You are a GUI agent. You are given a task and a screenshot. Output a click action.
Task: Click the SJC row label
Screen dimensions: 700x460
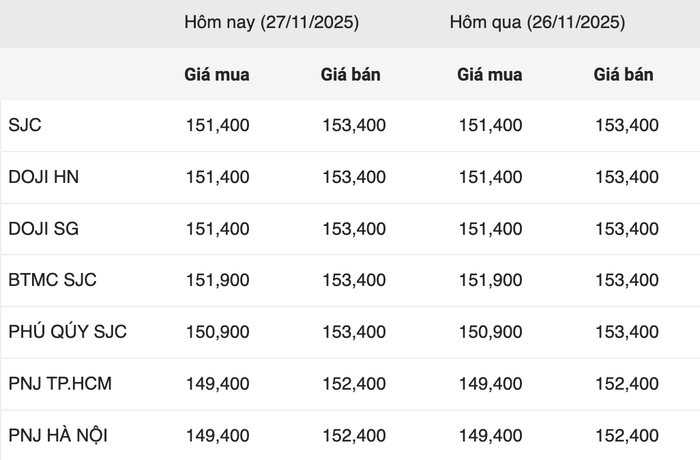25,126
